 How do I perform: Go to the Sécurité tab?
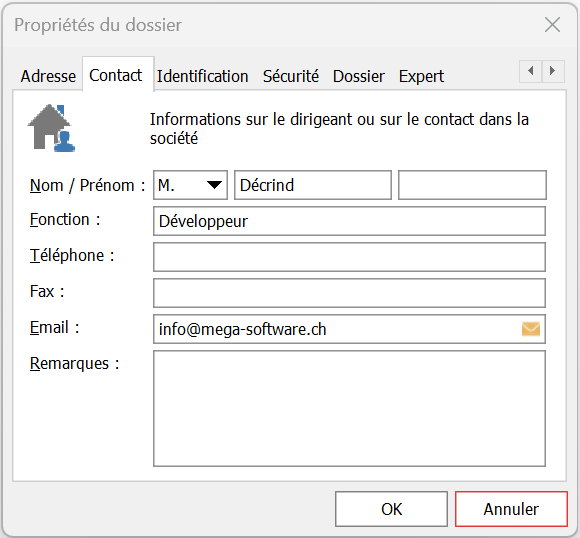pyautogui.click(x=291, y=76)
